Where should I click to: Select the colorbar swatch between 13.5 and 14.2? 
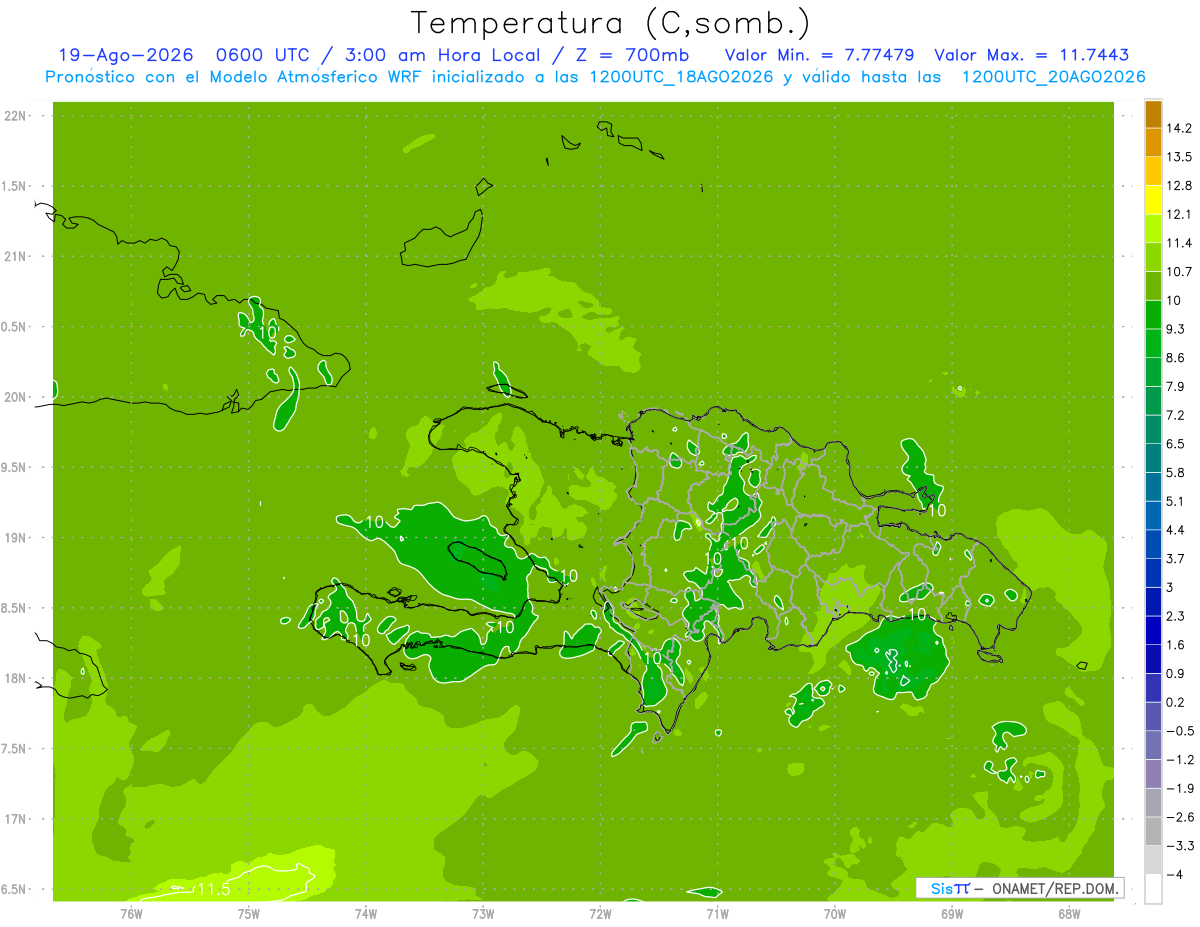1153,142
